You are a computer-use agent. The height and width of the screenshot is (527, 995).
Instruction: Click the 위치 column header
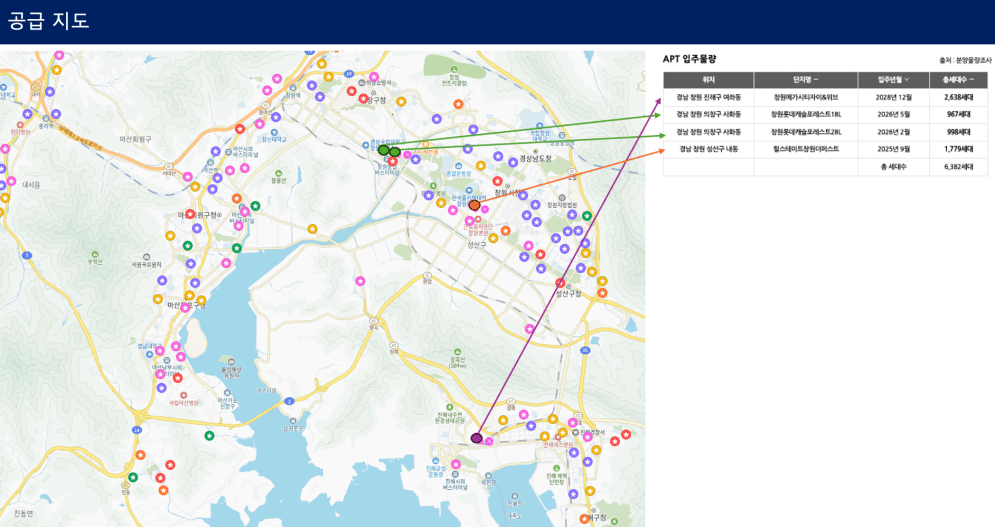pyautogui.click(x=708, y=80)
